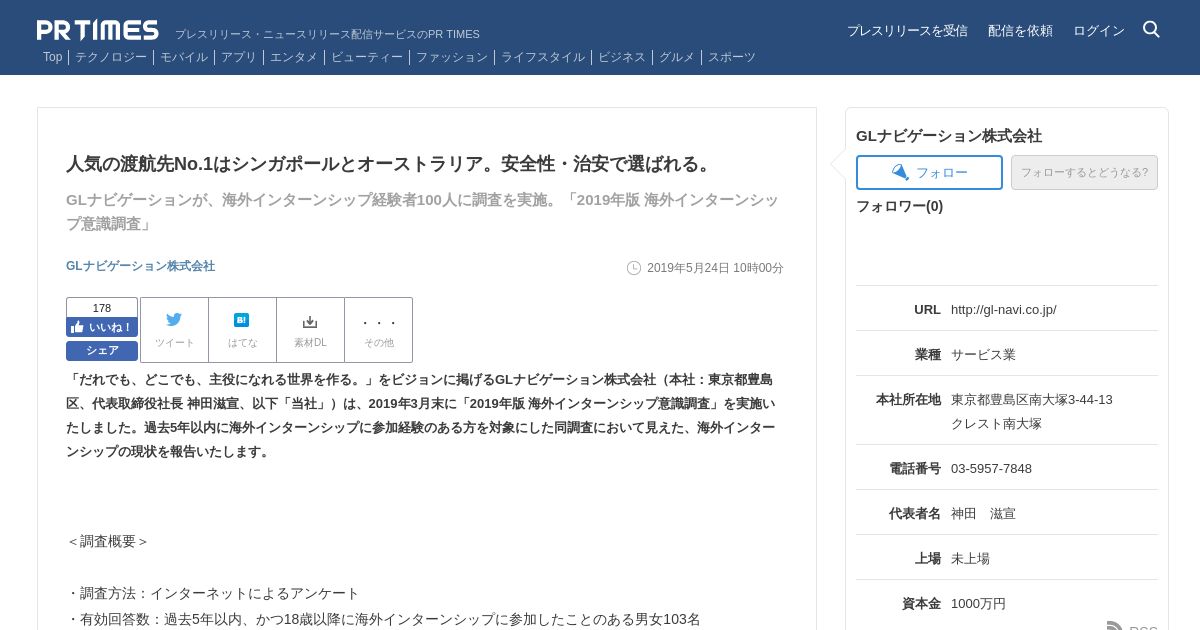
Task: Click the date 2019年5月24日 10時00分
Action: tap(715, 268)
